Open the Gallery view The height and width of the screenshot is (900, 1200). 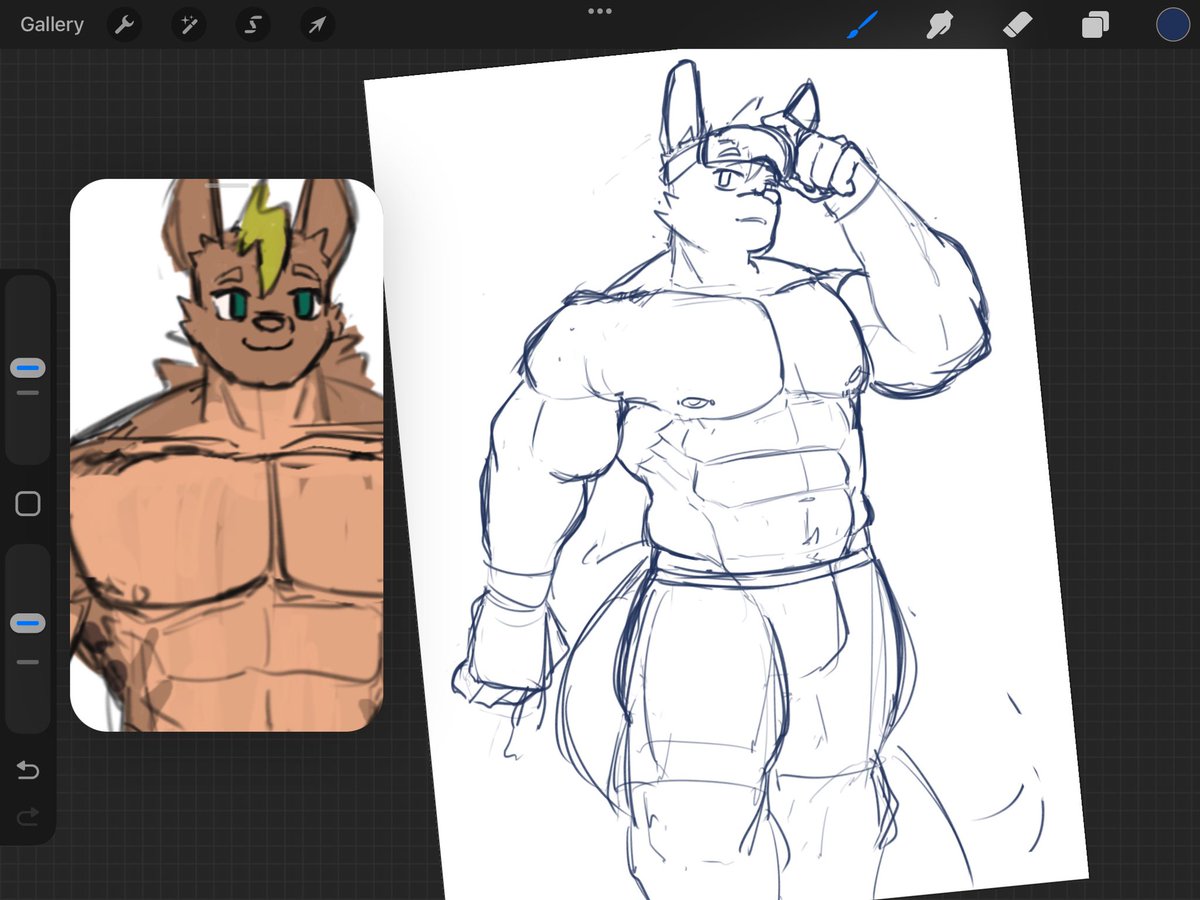coord(52,25)
